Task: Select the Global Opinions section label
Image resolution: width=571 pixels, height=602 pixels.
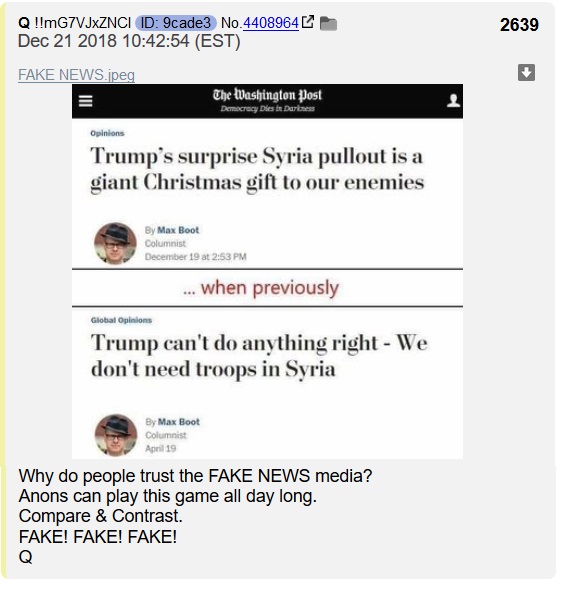Action: [x=121, y=320]
